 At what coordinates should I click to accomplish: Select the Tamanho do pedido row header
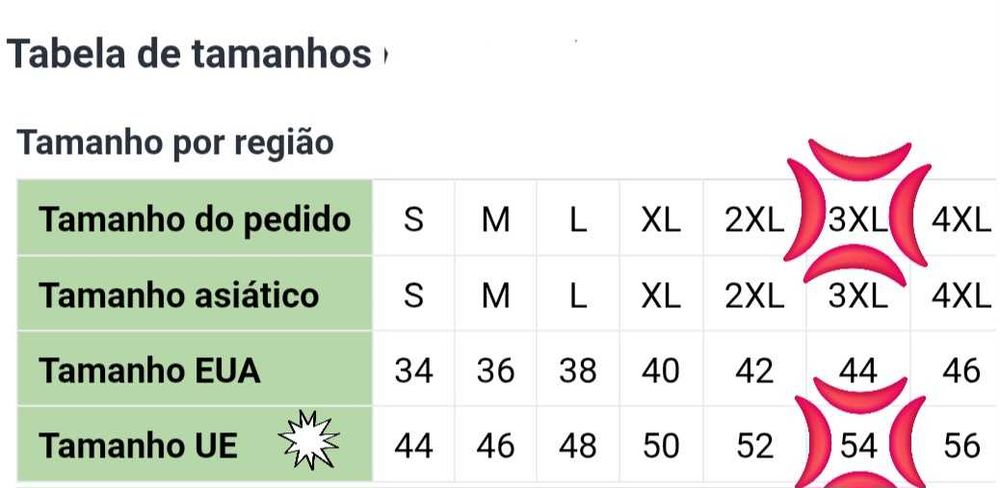coord(195,219)
